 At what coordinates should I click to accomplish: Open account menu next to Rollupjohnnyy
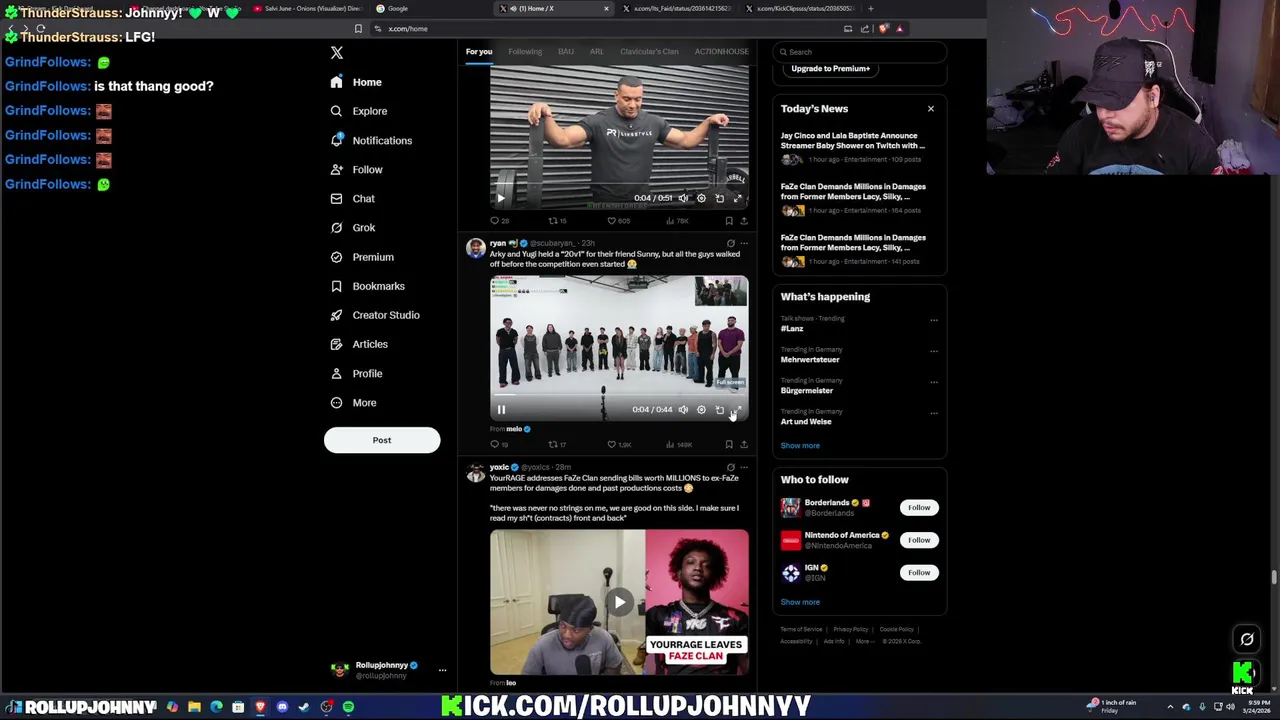point(442,670)
